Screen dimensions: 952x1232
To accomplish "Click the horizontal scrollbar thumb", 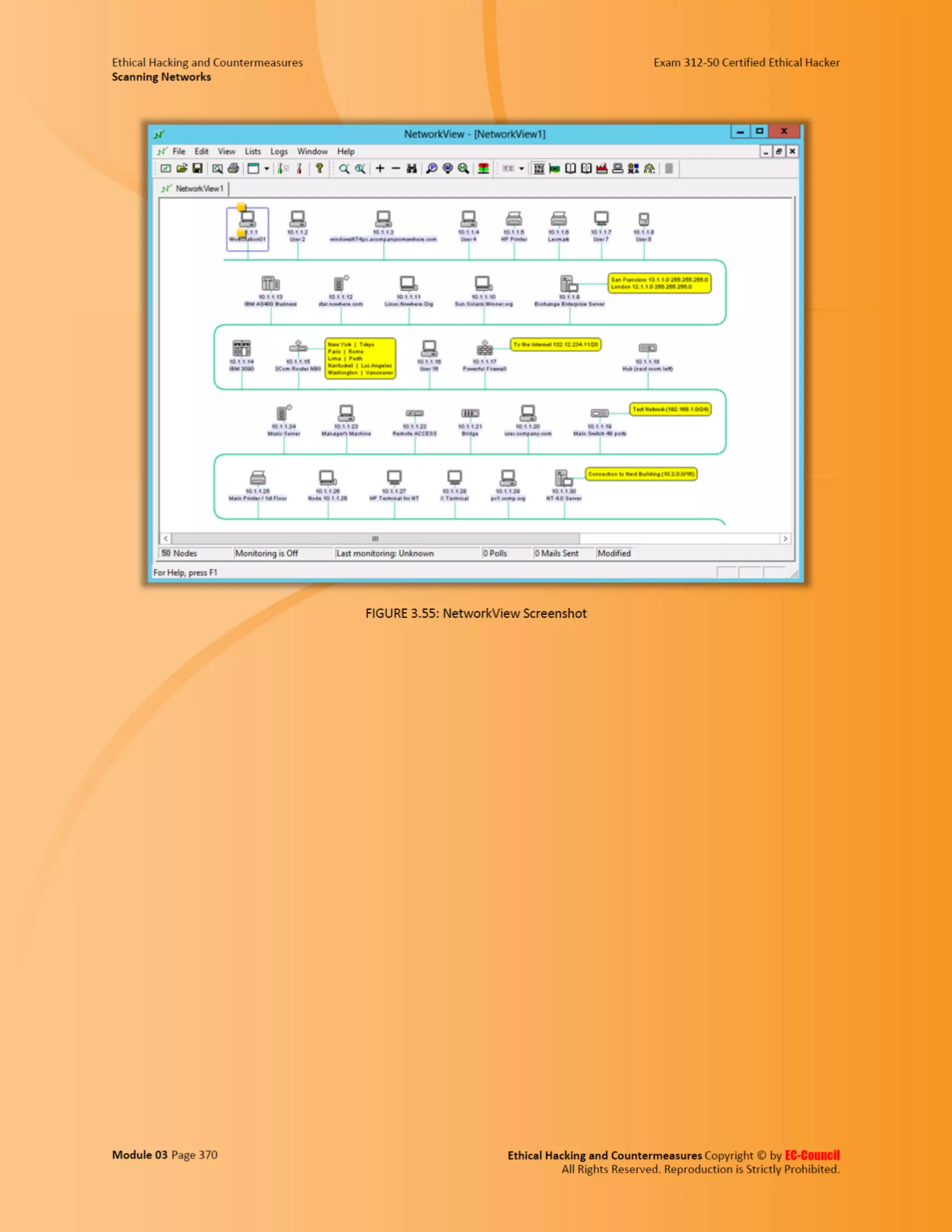I will point(375,539).
